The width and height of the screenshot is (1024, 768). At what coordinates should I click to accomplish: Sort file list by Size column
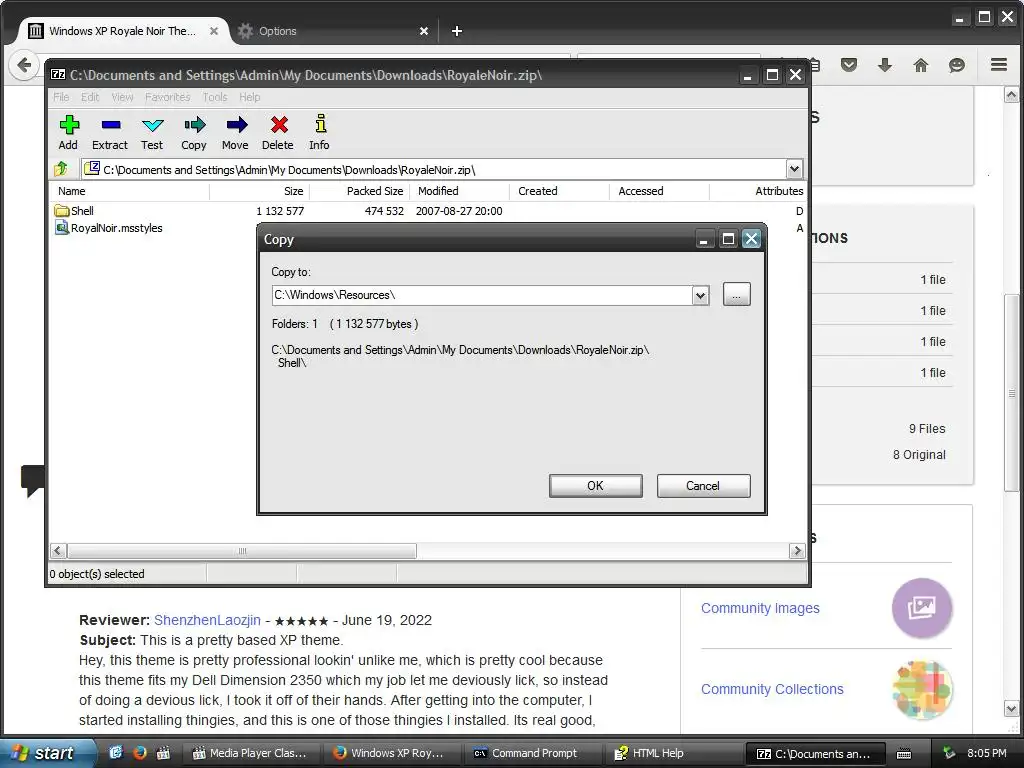point(259,191)
